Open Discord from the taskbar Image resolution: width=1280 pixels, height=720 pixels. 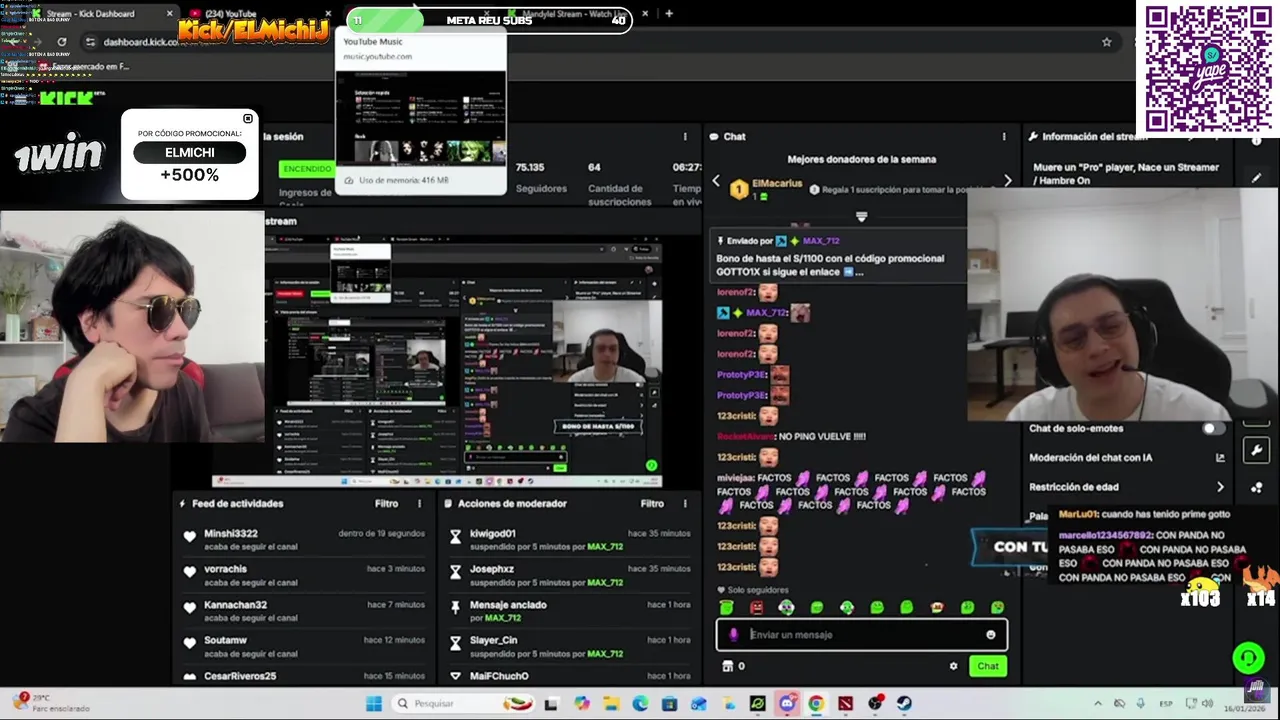[x=787, y=703]
